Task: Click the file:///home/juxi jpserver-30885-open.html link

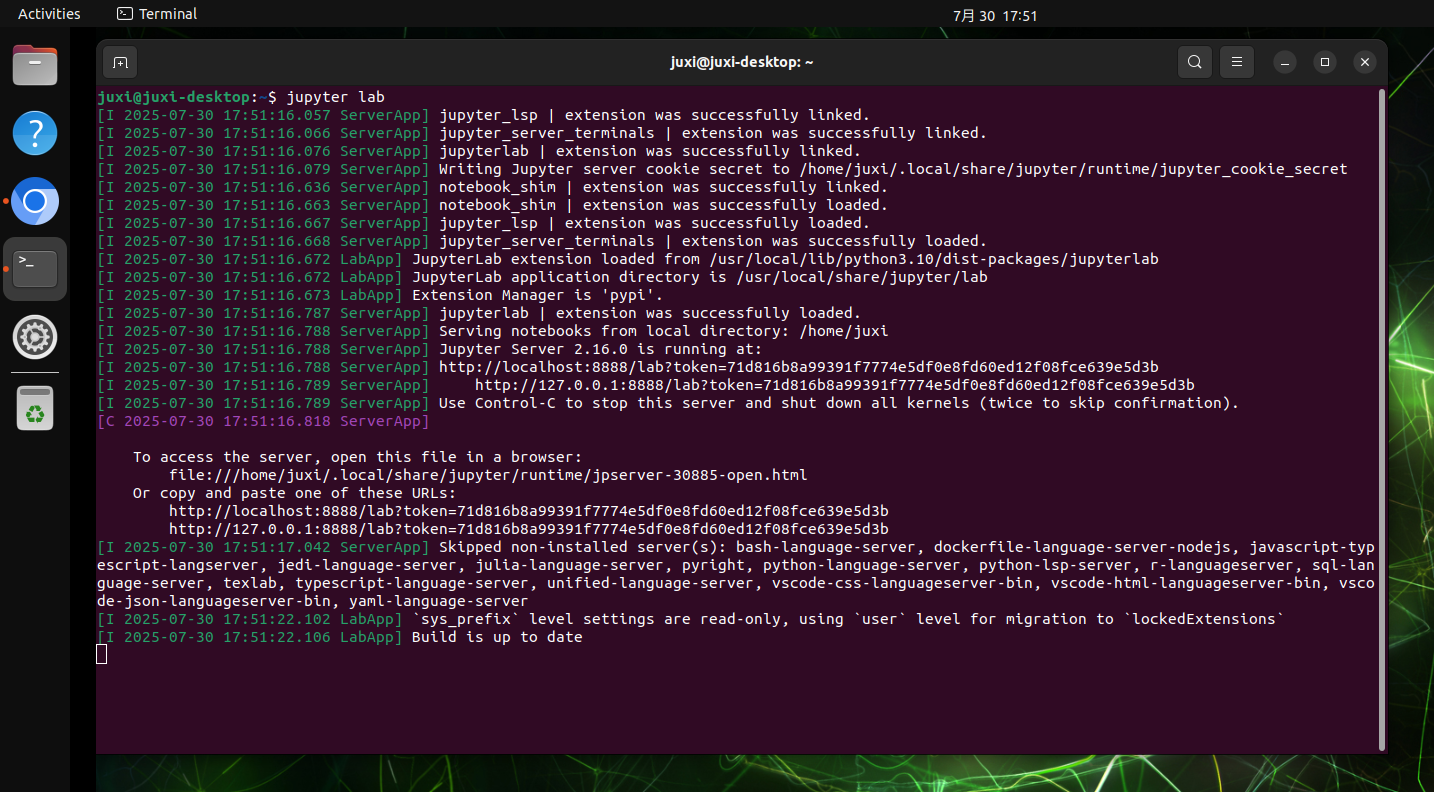Action: [488, 475]
